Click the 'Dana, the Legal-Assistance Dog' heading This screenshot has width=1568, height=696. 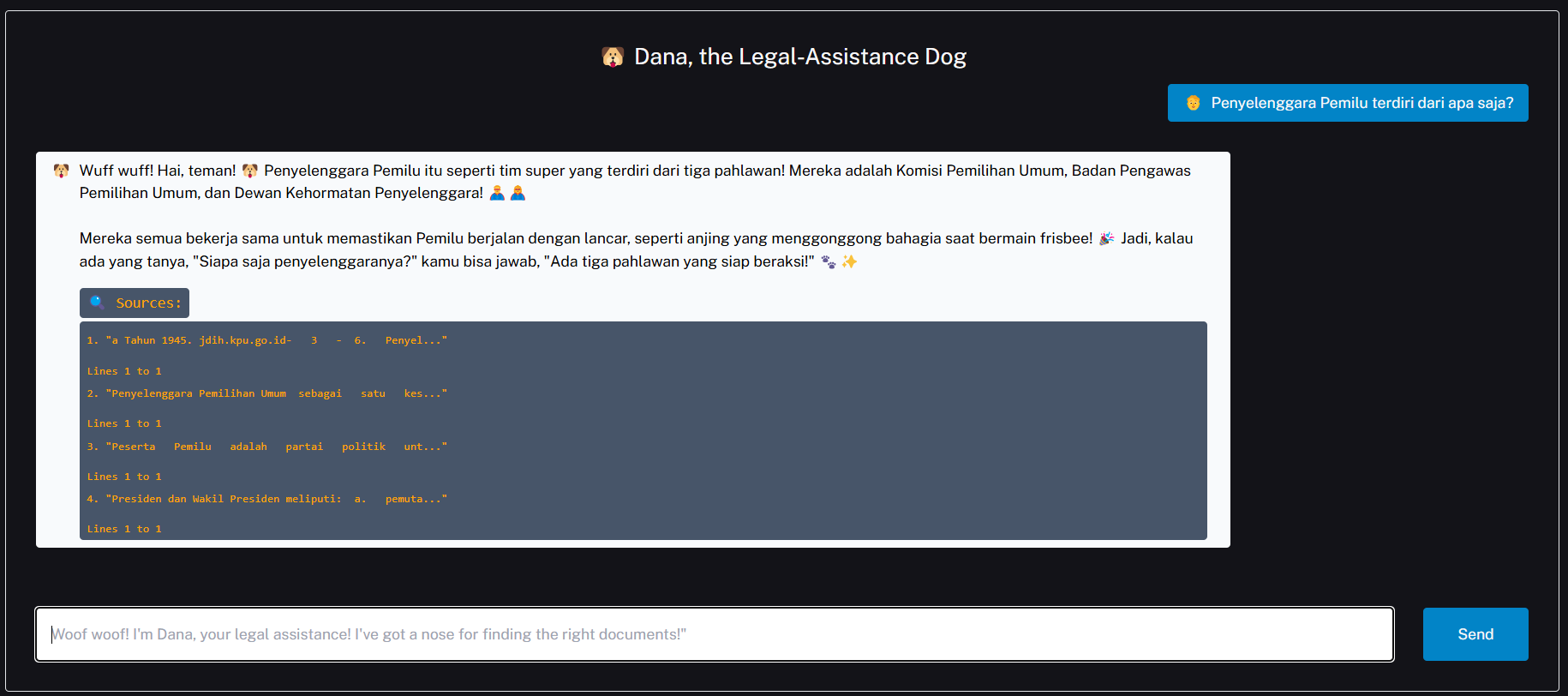[x=799, y=57]
